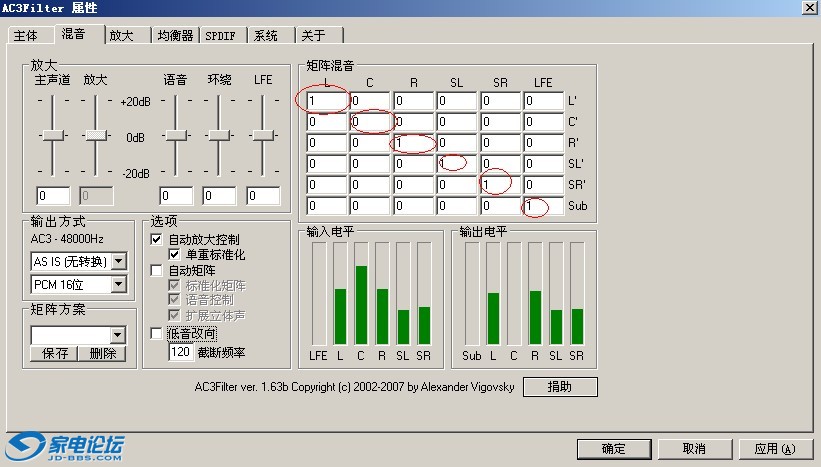The height and width of the screenshot is (467, 821).
Task: Click the 删除 matrix preset button
Action: tap(102, 353)
